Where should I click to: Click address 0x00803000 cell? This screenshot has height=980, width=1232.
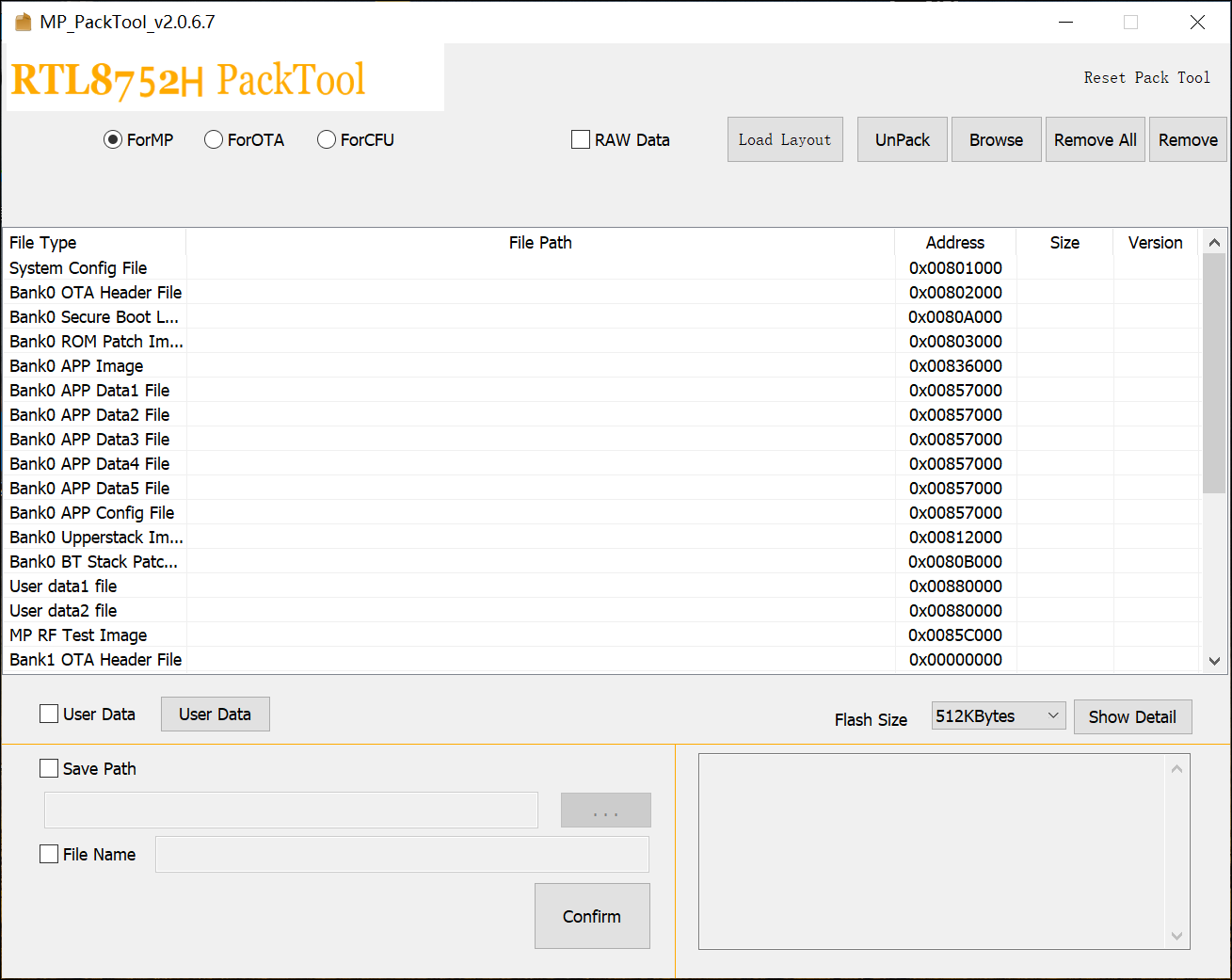pos(955,342)
